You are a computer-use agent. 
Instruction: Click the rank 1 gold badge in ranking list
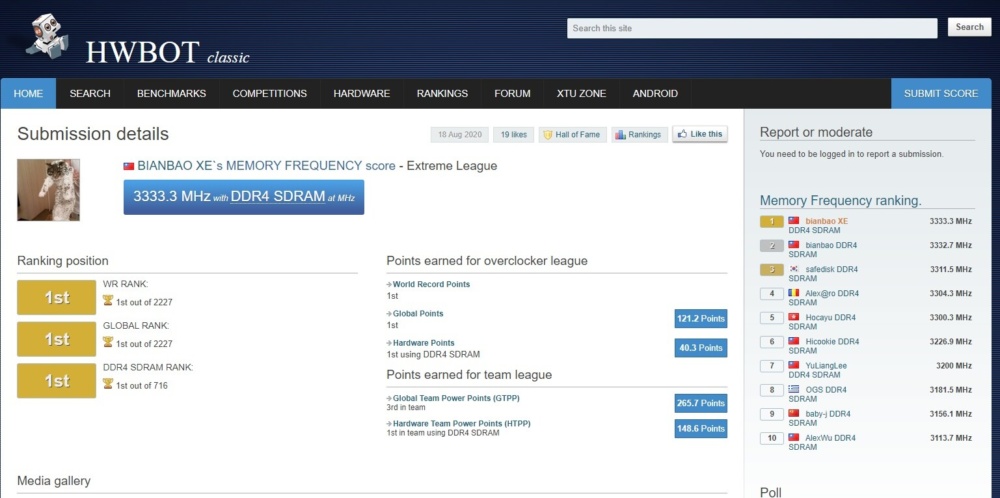point(772,221)
